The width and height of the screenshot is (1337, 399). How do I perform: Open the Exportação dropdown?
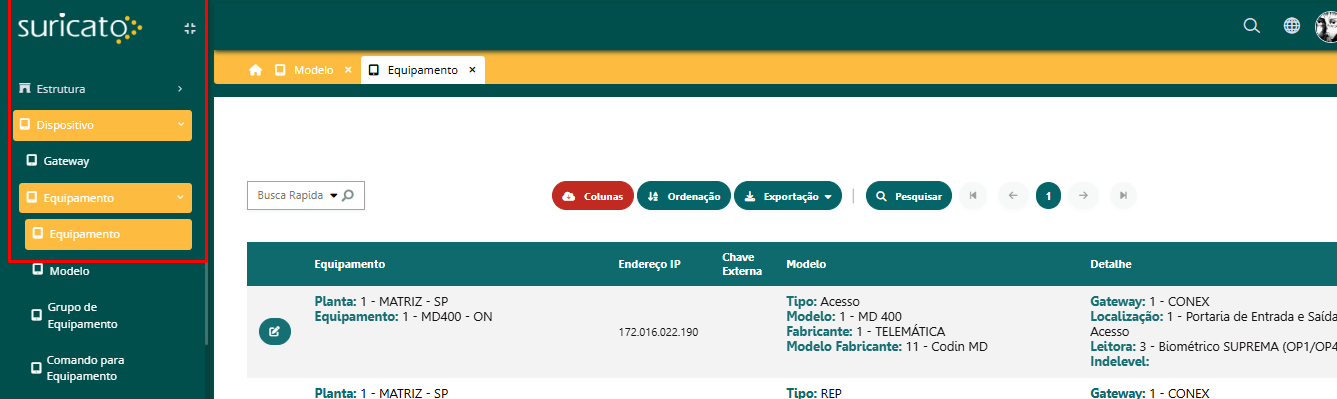pos(788,196)
